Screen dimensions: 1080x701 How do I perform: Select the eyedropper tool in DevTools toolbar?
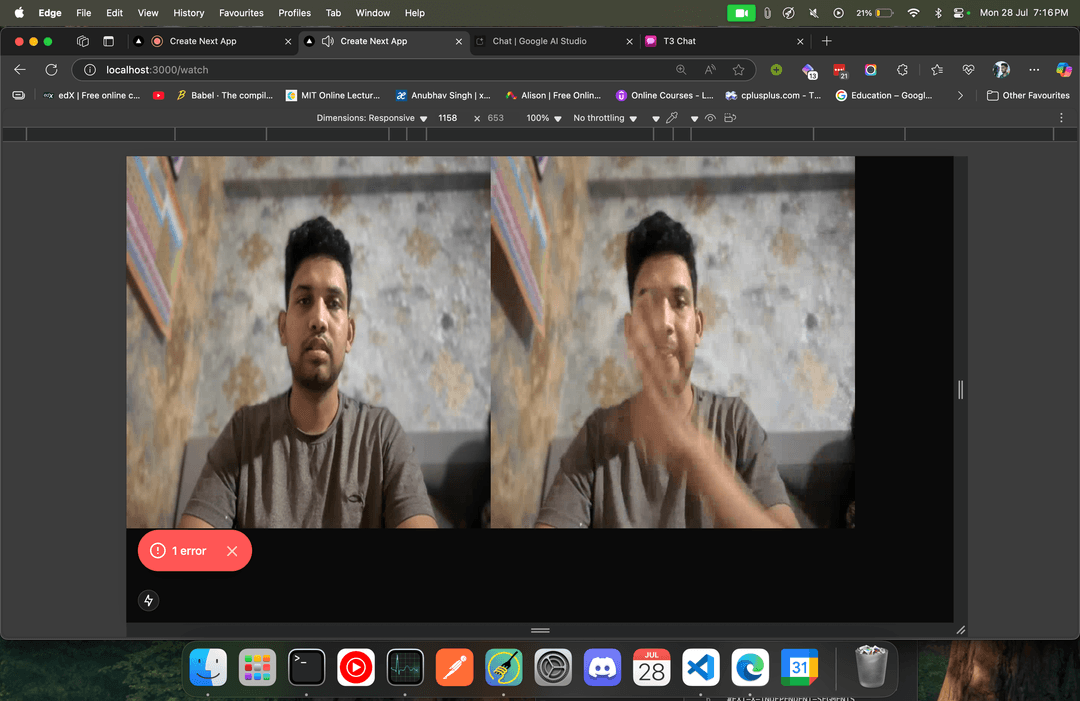click(x=670, y=118)
